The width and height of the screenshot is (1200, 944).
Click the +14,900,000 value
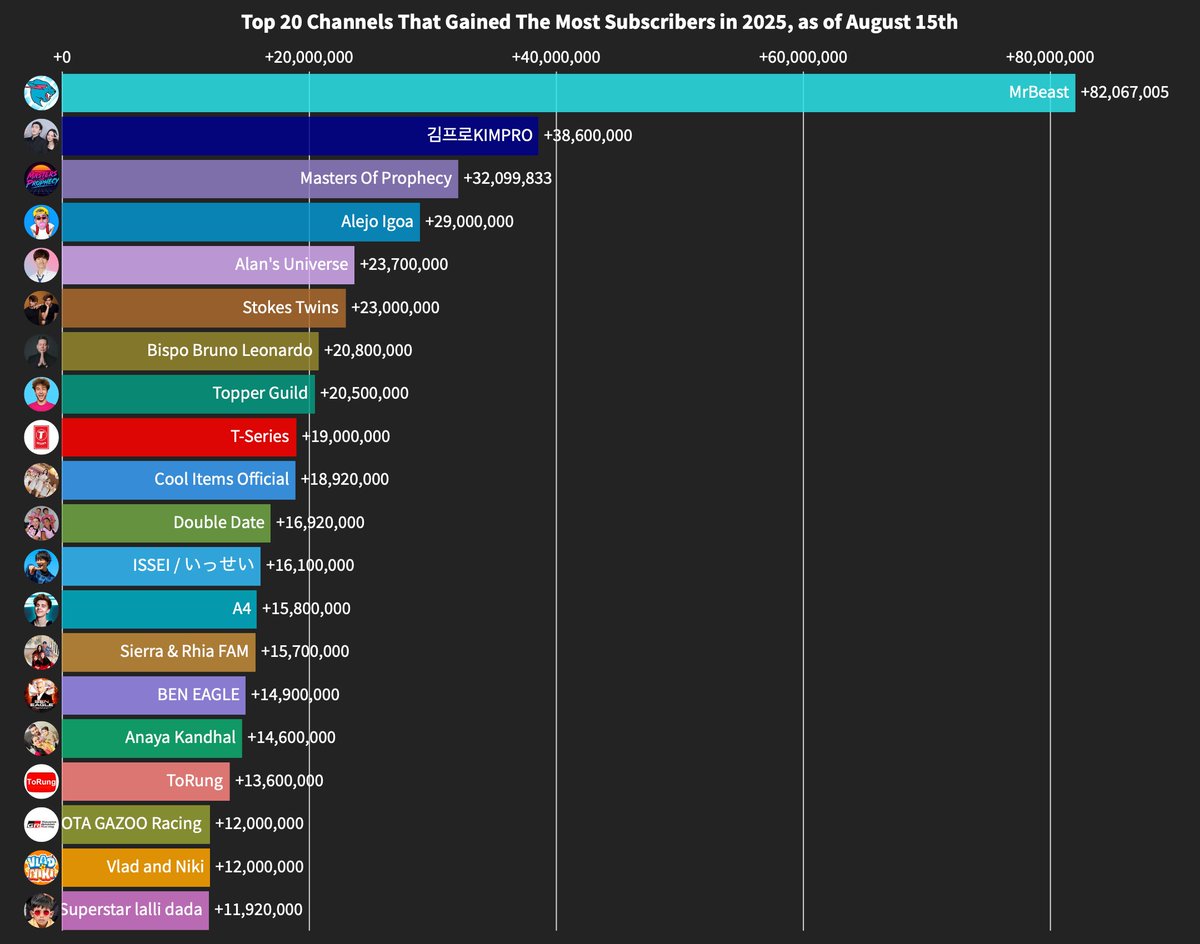(295, 695)
